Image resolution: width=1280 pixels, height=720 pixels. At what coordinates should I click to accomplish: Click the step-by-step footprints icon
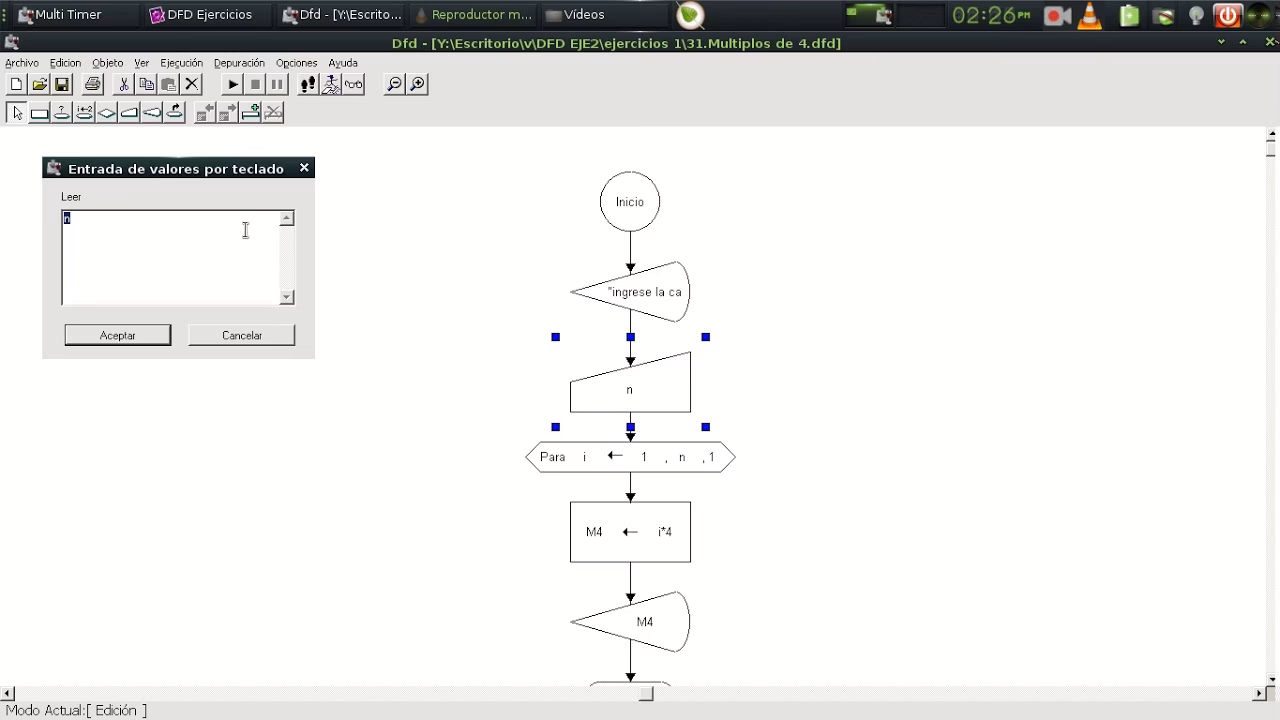308,85
